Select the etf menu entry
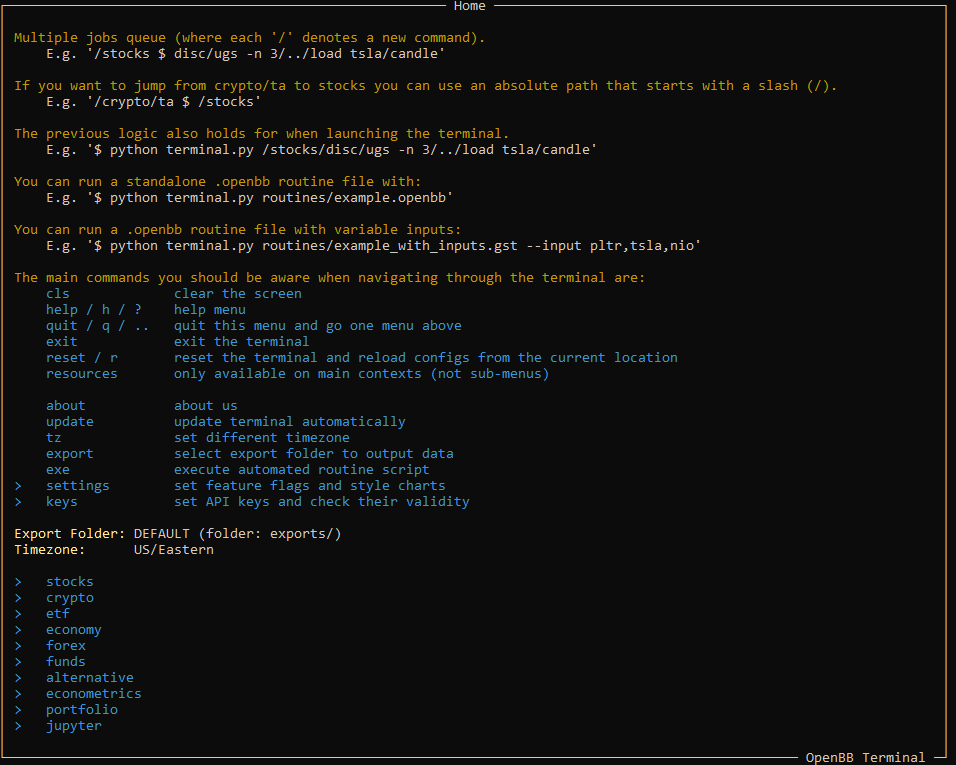The height and width of the screenshot is (765, 956). pyautogui.click(x=58, y=614)
